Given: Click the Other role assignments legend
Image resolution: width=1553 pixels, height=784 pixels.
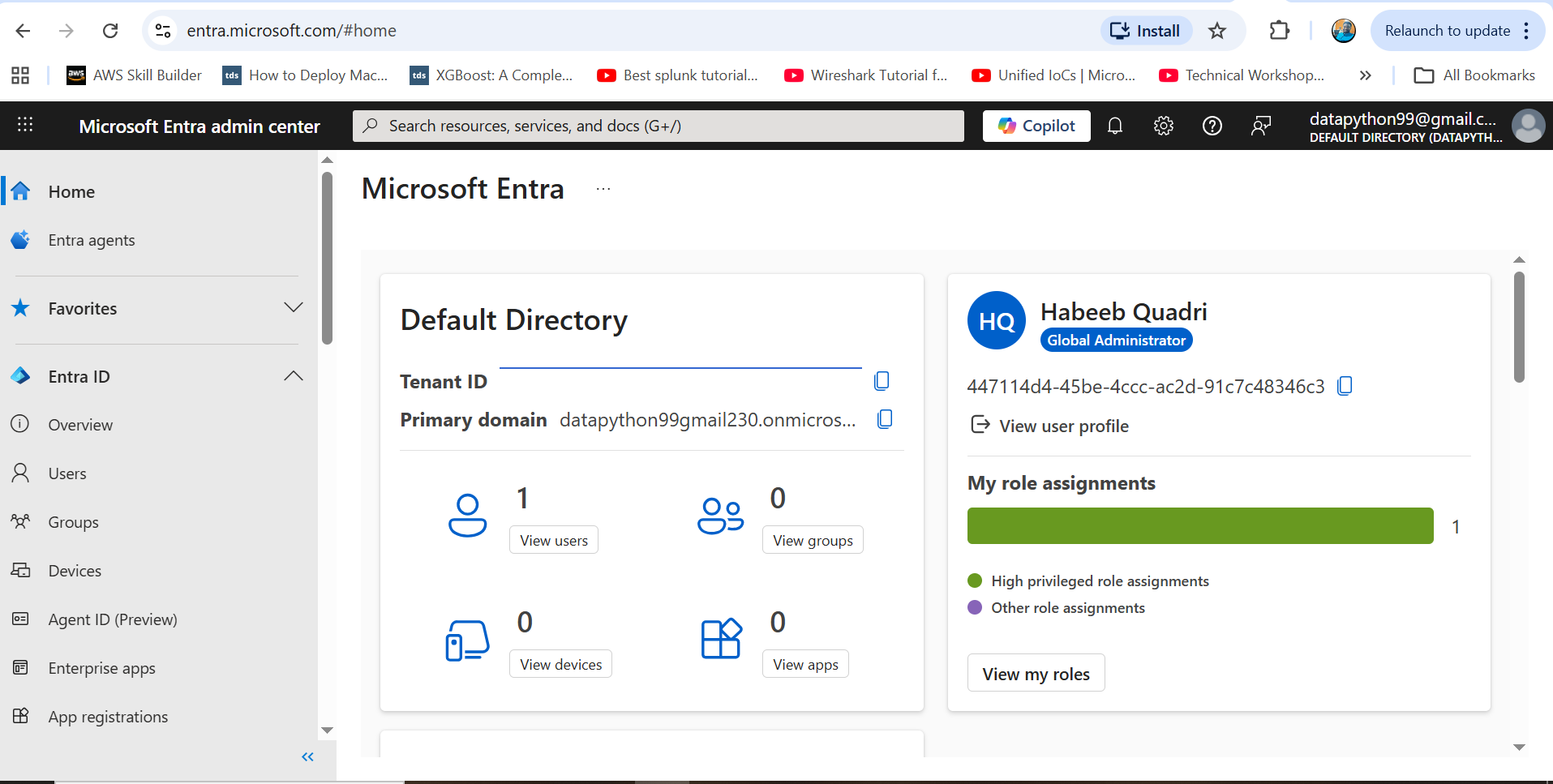Looking at the screenshot, I should [1057, 608].
